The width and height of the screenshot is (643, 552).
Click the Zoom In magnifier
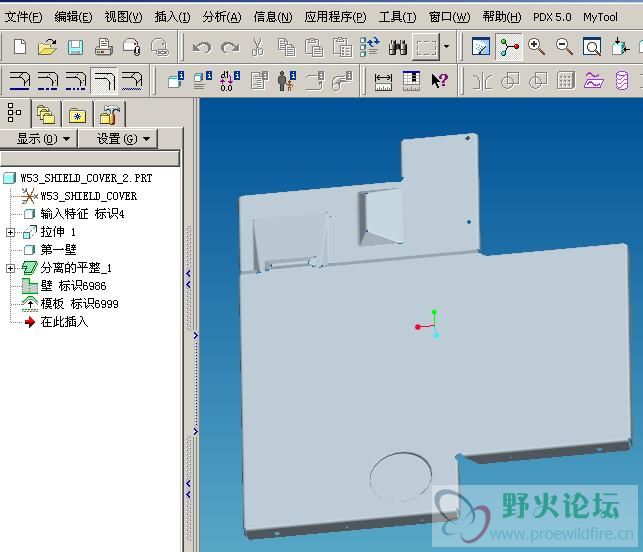tap(536, 47)
